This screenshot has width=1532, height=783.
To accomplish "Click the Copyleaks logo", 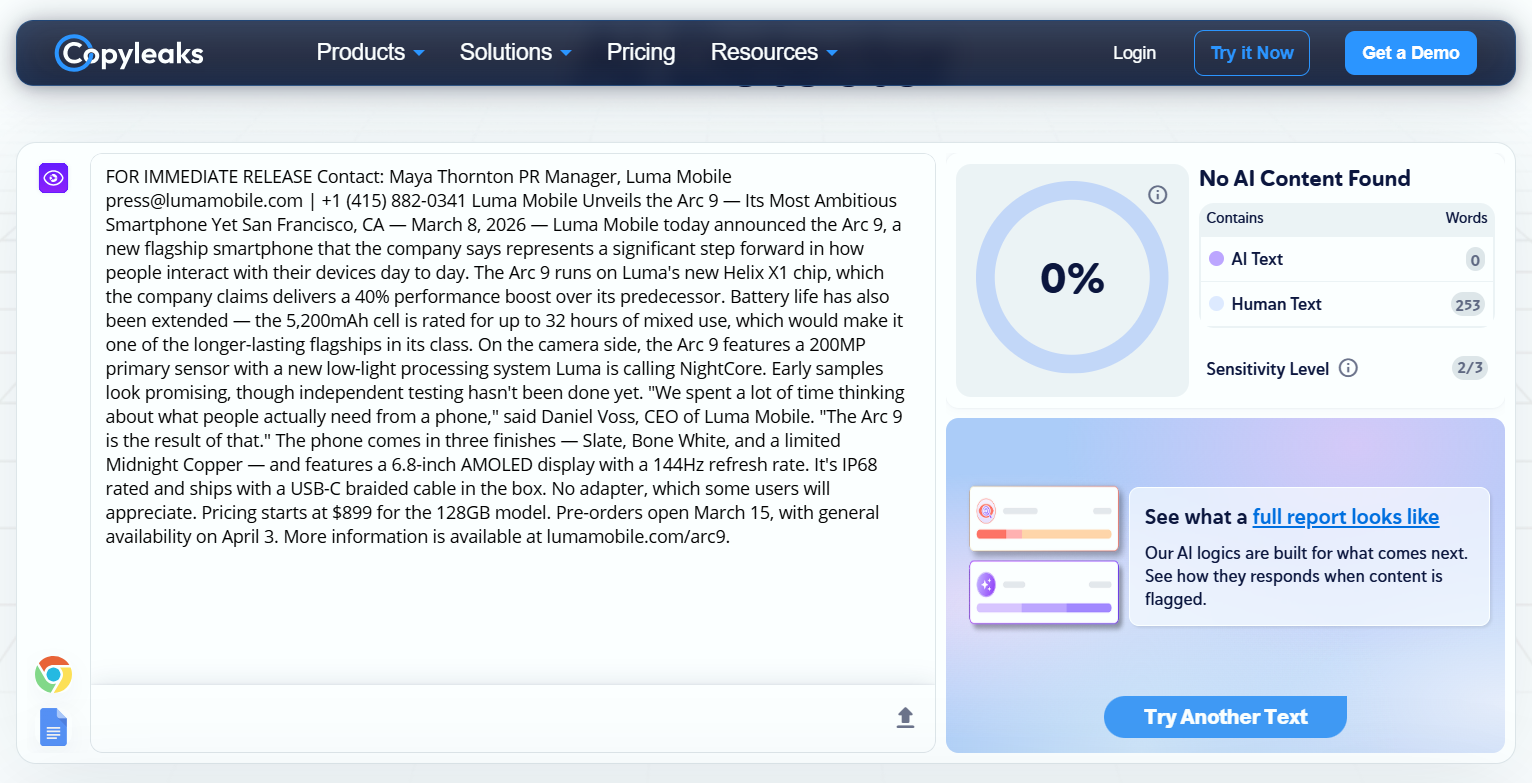I will 129,53.
